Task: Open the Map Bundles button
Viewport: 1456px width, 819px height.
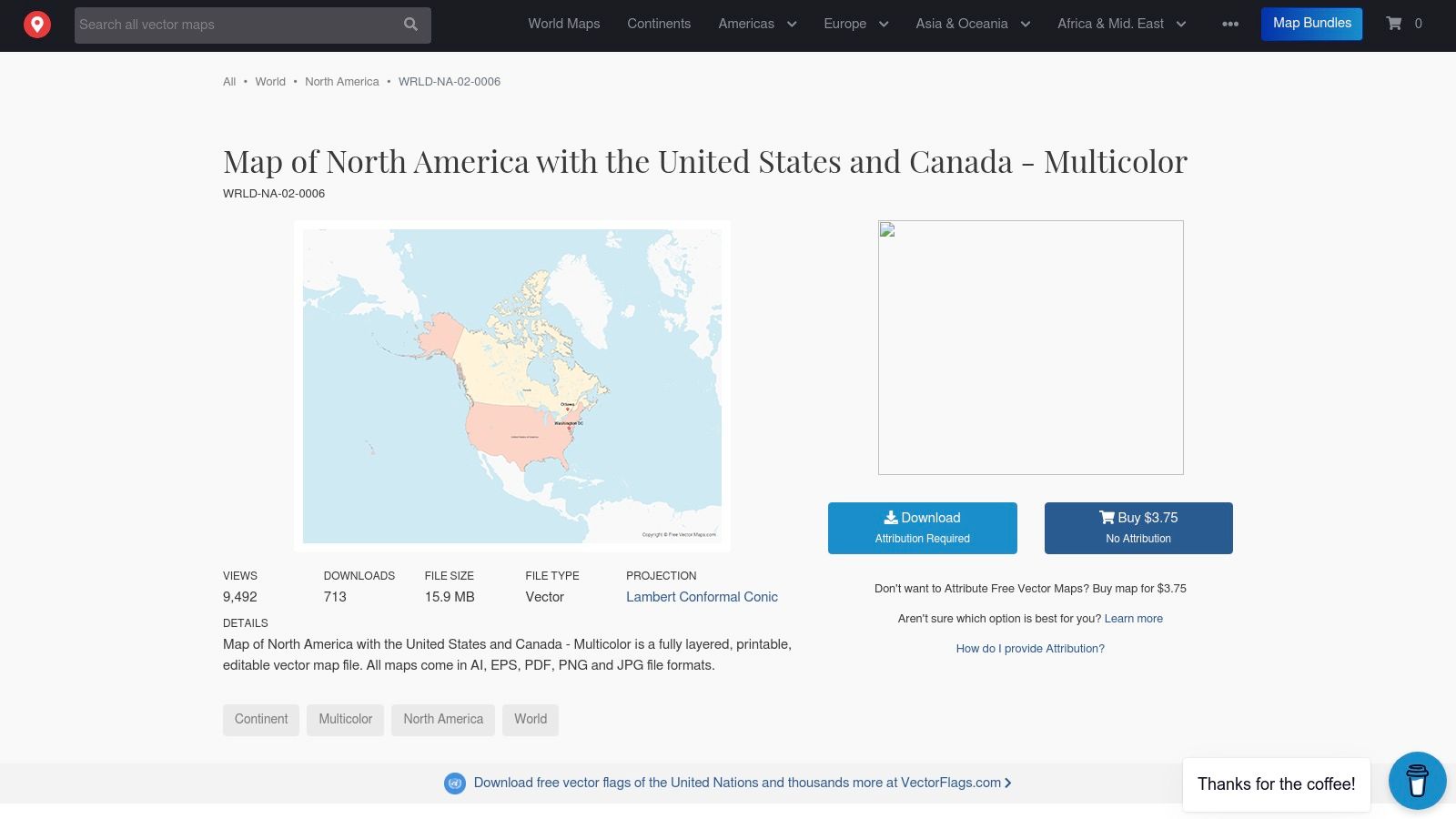Action: click(x=1311, y=23)
